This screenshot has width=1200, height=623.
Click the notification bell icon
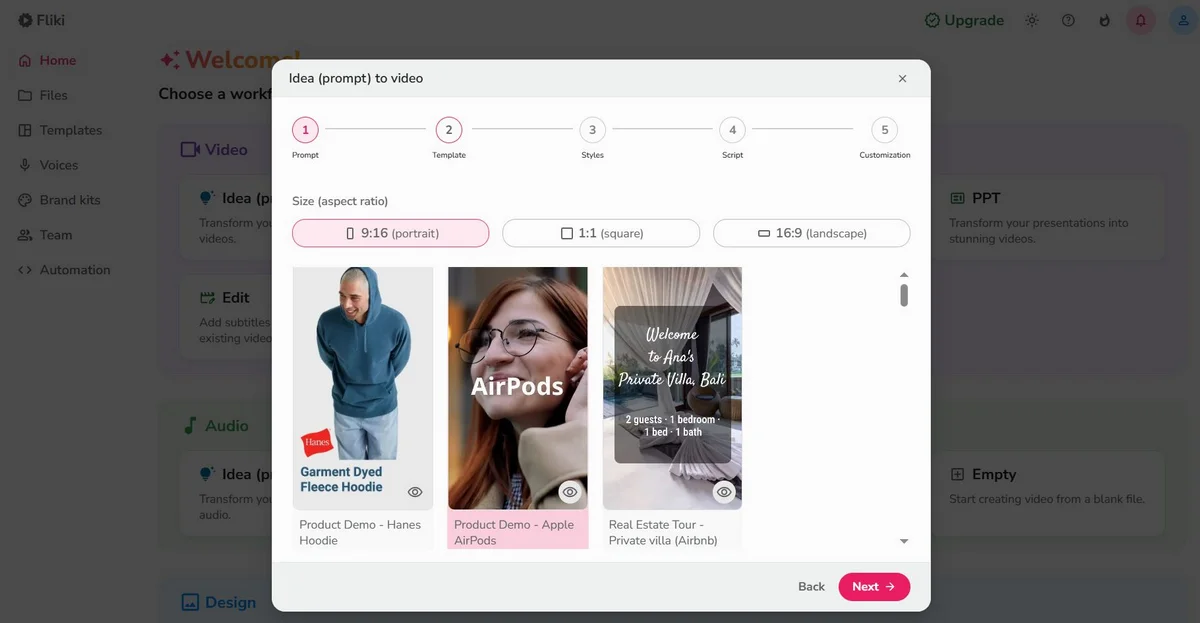[1140, 20]
